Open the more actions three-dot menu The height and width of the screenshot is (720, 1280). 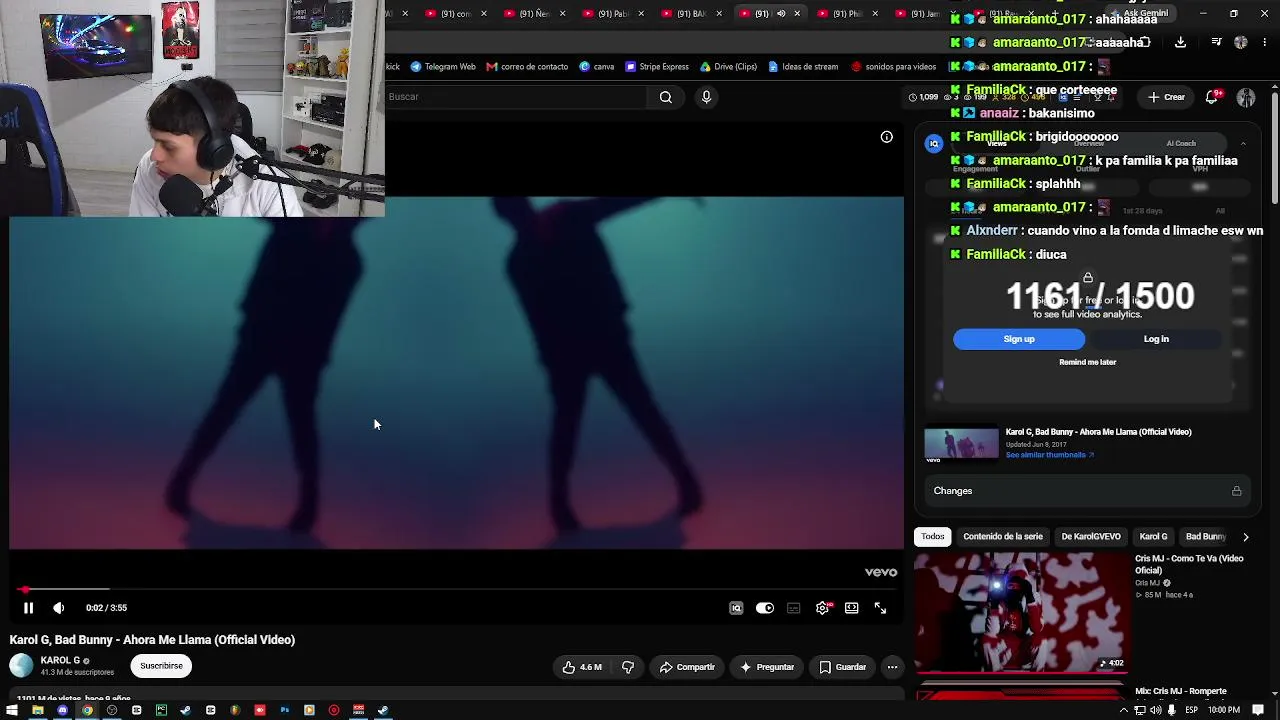892,667
